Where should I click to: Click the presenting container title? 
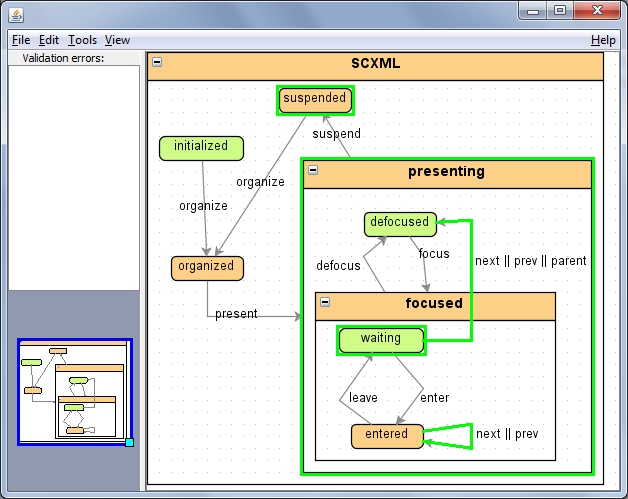coord(447,171)
